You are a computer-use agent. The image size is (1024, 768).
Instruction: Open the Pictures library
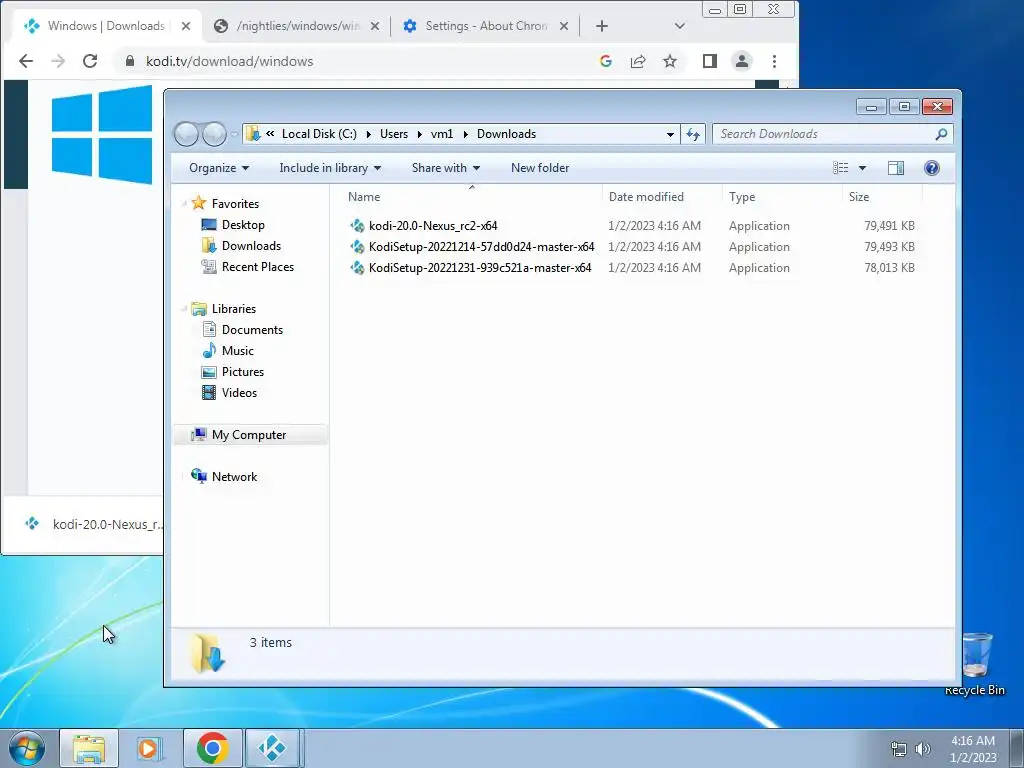pyautogui.click(x=242, y=372)
